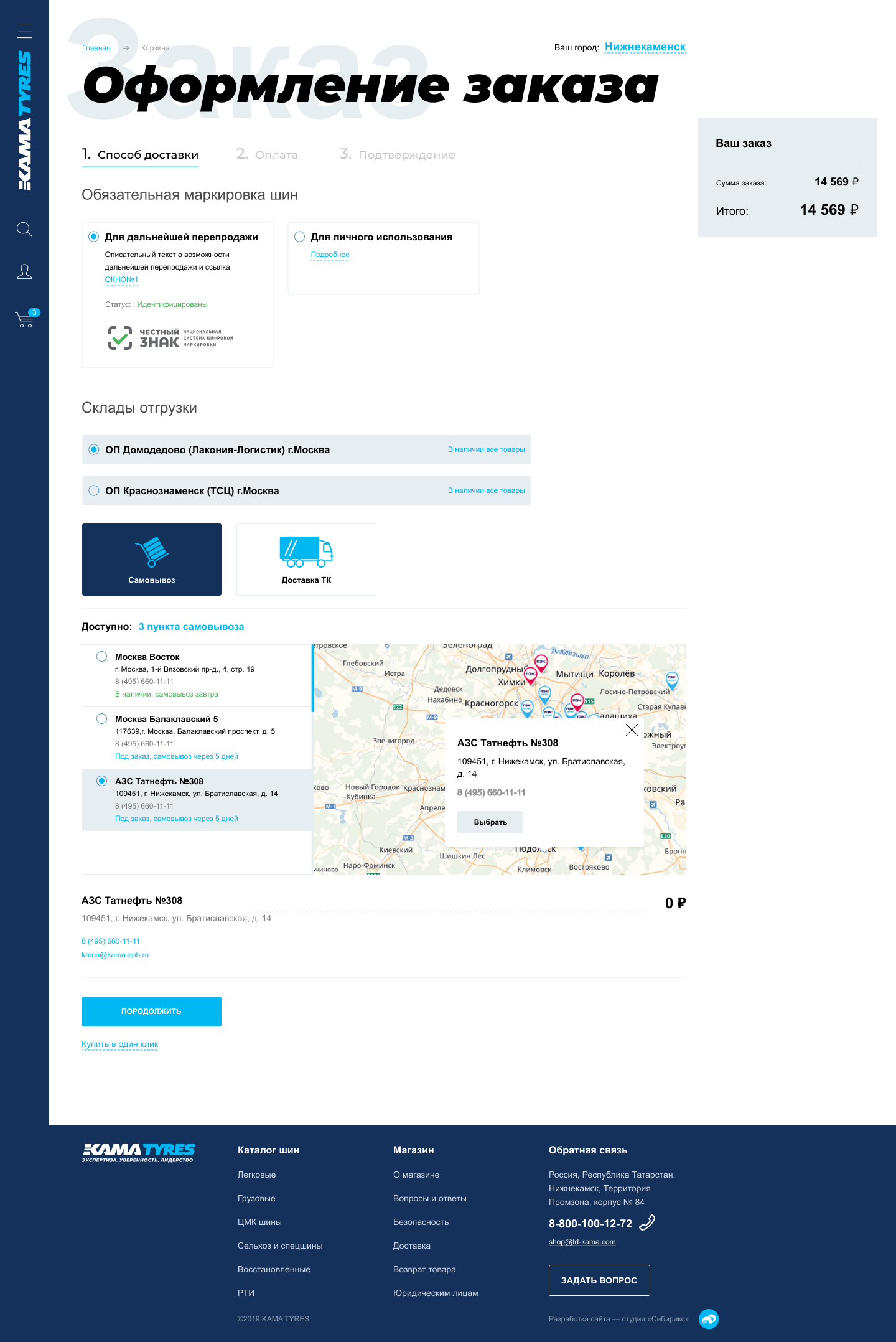Open the hamburger menu in sidebar
896x1342 pixels.
click(24, 30)
